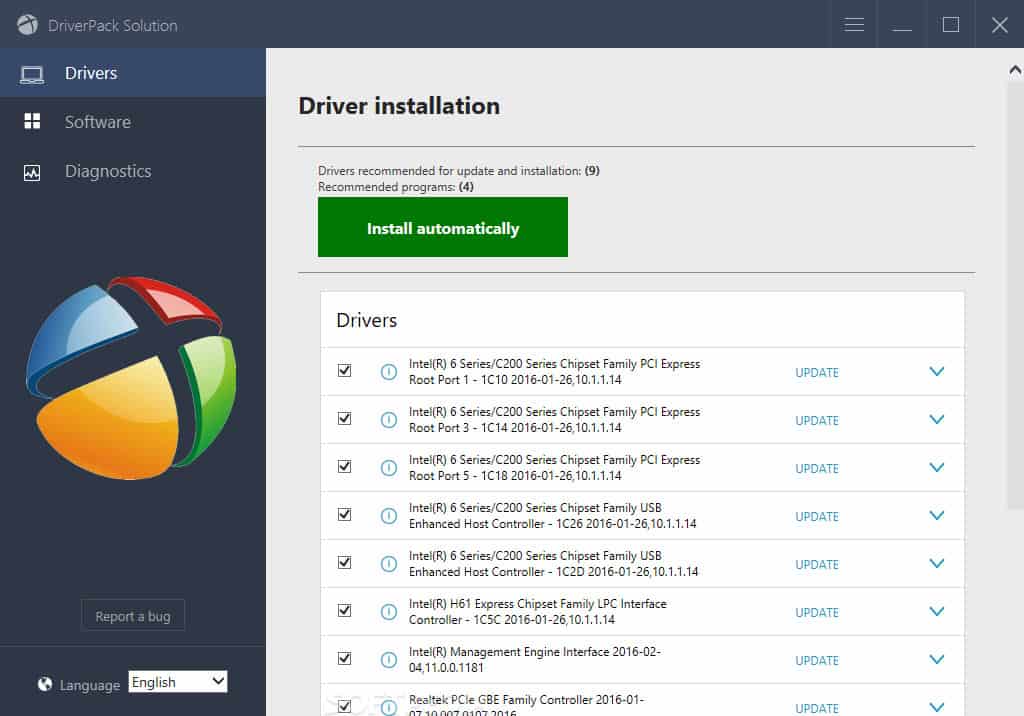The width and height of the screenshot is (1024, 716).
Task: Click the Driver installation heading
Action: 399,106
